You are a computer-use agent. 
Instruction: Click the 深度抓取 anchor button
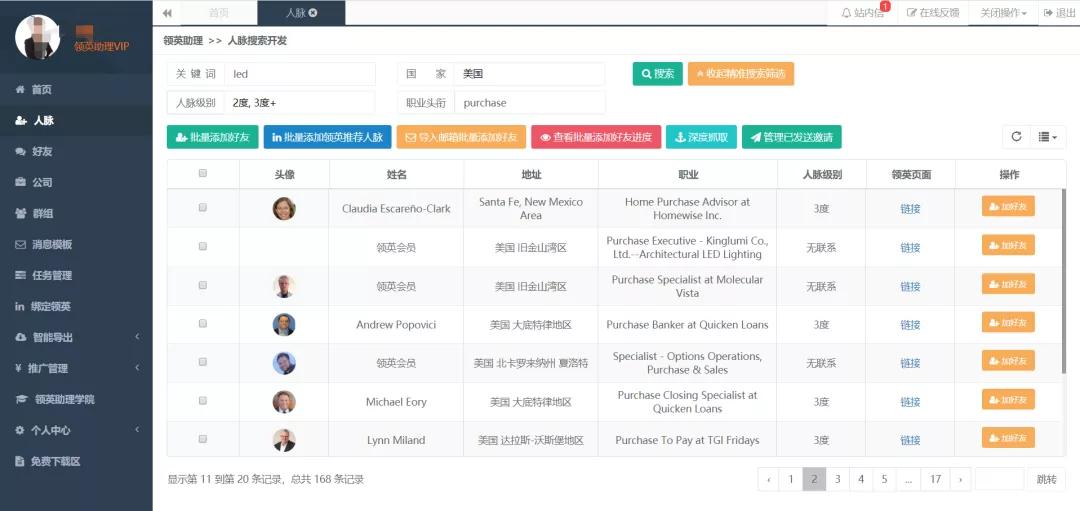(701, 137)
